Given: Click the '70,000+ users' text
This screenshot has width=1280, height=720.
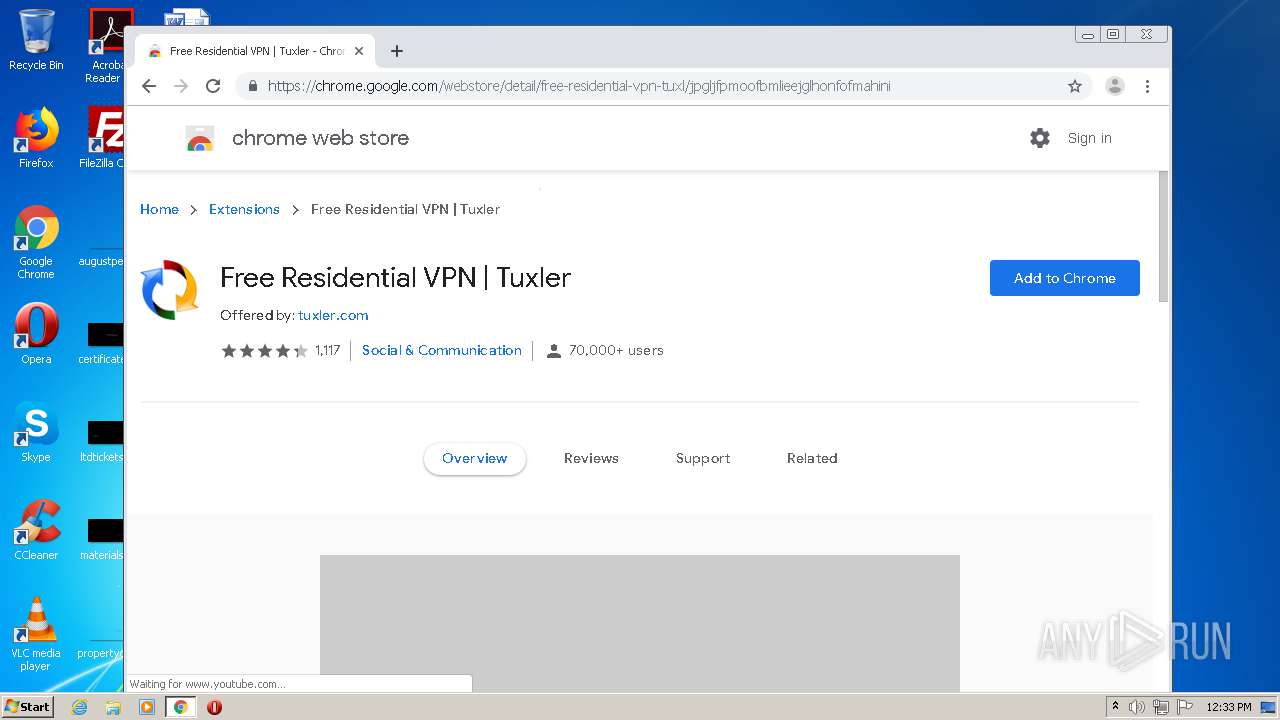Looking at the screenshot, I should point(616,350).
